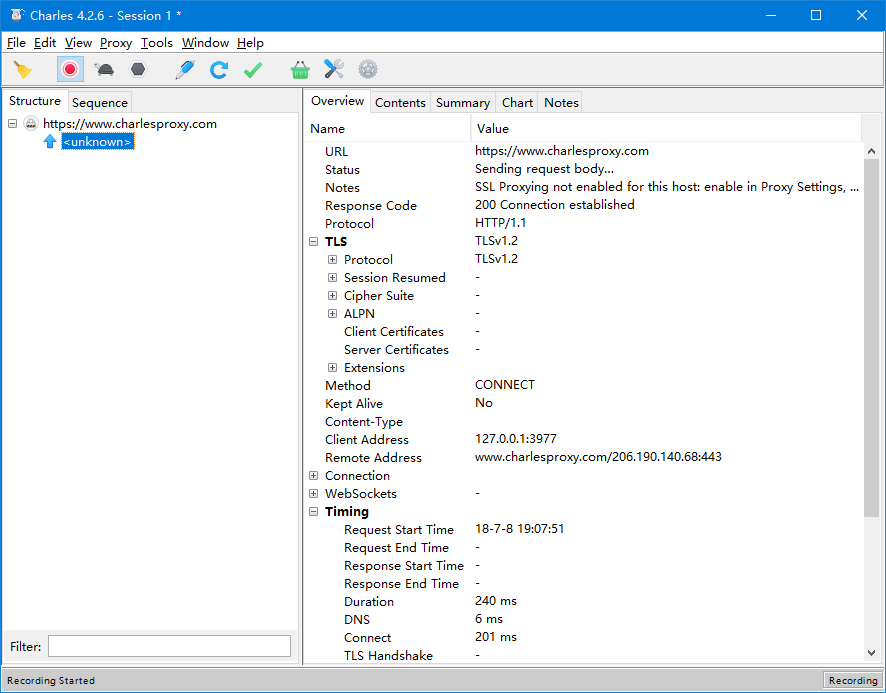Expand the Session Resumed row
Screen dimensions: 886x693
click(332, 278)
